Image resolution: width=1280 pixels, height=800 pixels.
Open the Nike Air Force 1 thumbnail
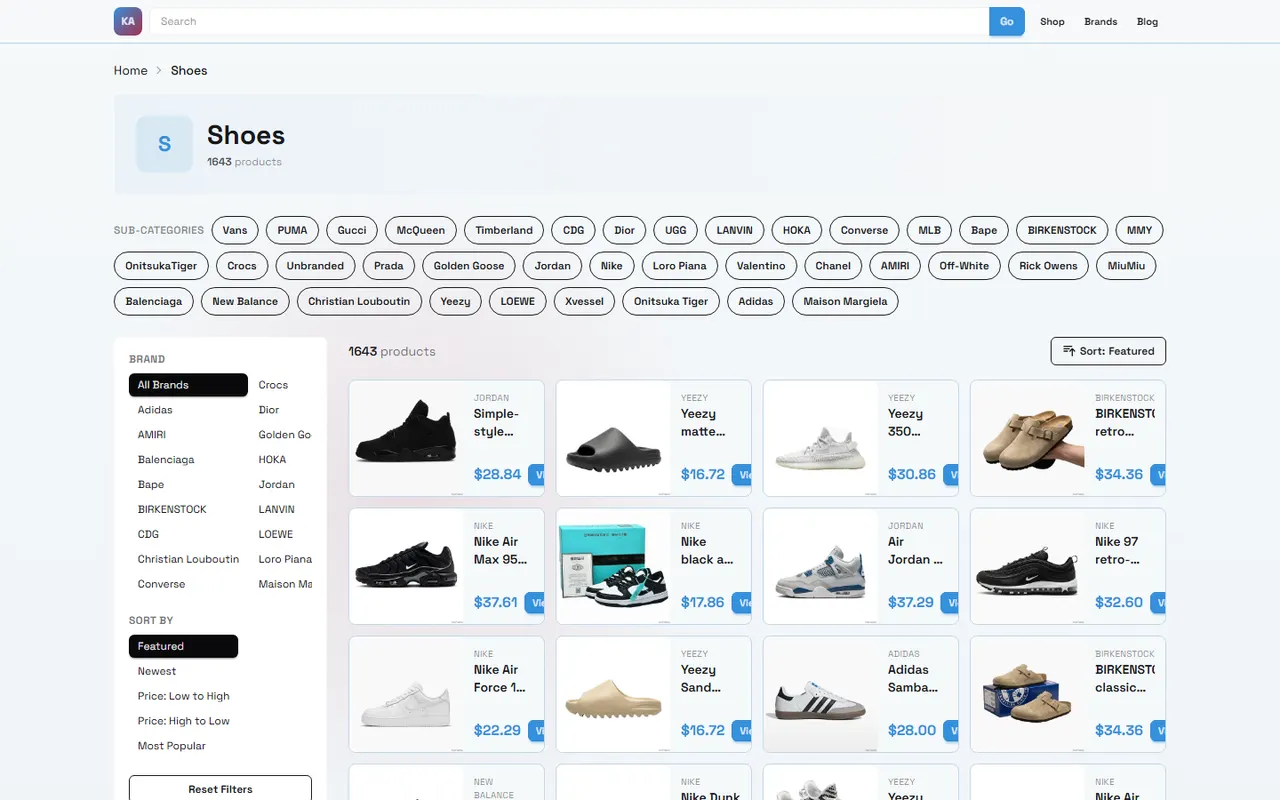[406, 694]
